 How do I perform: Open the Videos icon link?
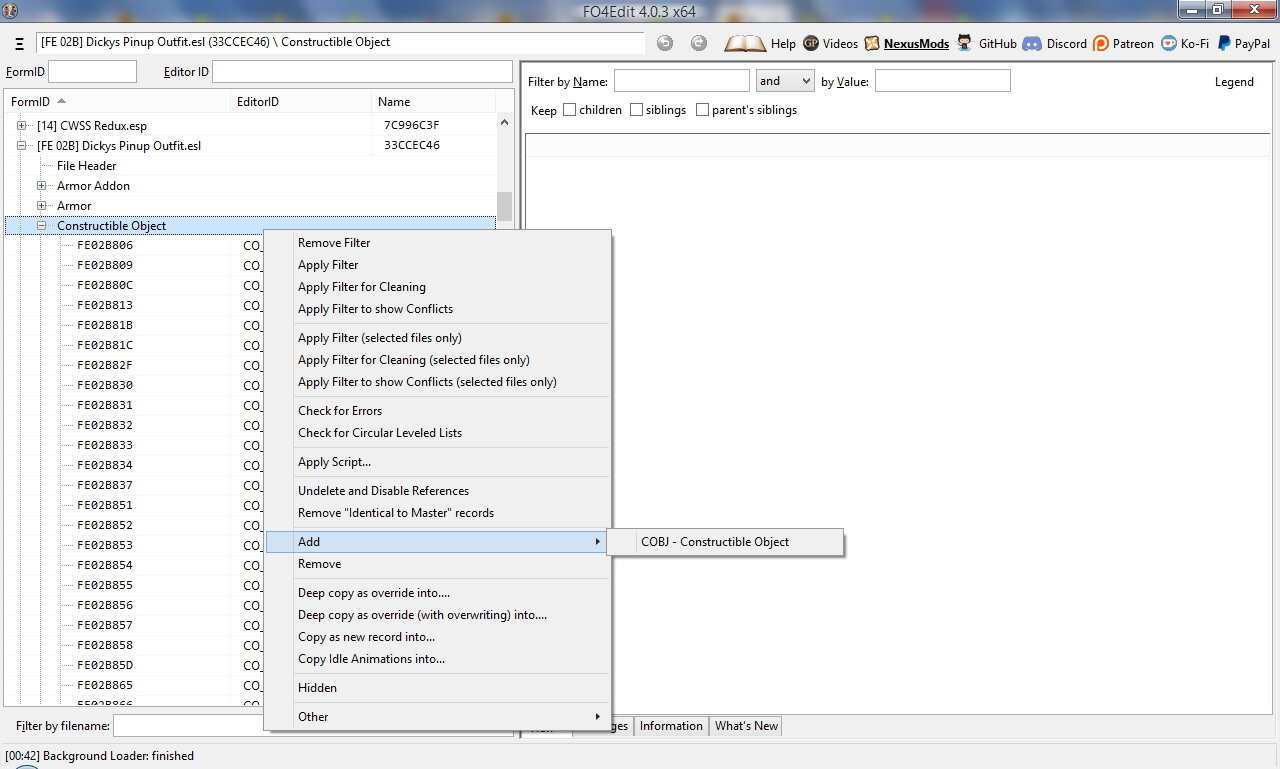[x=811, y=43]
